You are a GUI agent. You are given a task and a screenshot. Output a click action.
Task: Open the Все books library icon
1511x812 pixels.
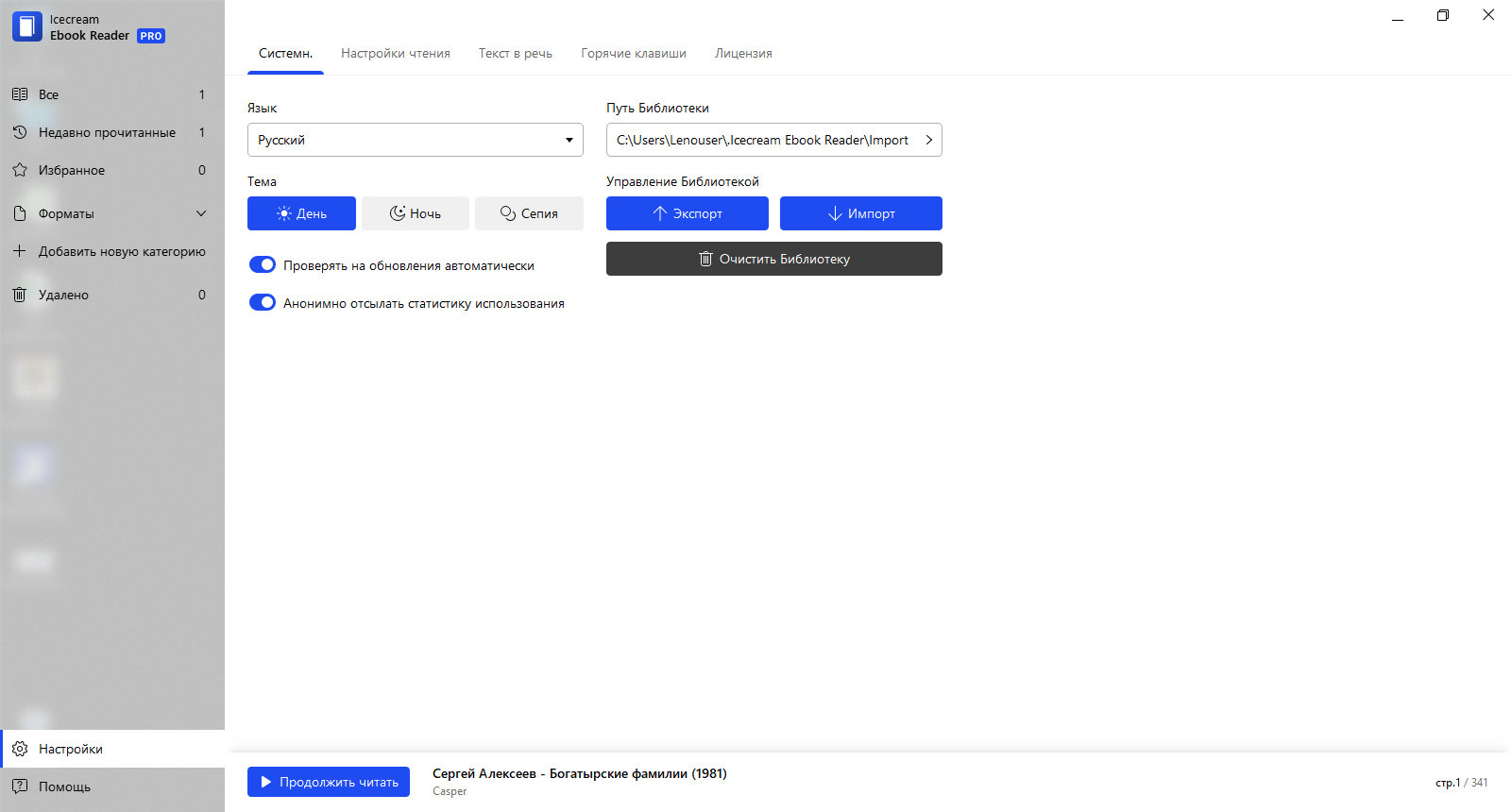coord(20,94)
